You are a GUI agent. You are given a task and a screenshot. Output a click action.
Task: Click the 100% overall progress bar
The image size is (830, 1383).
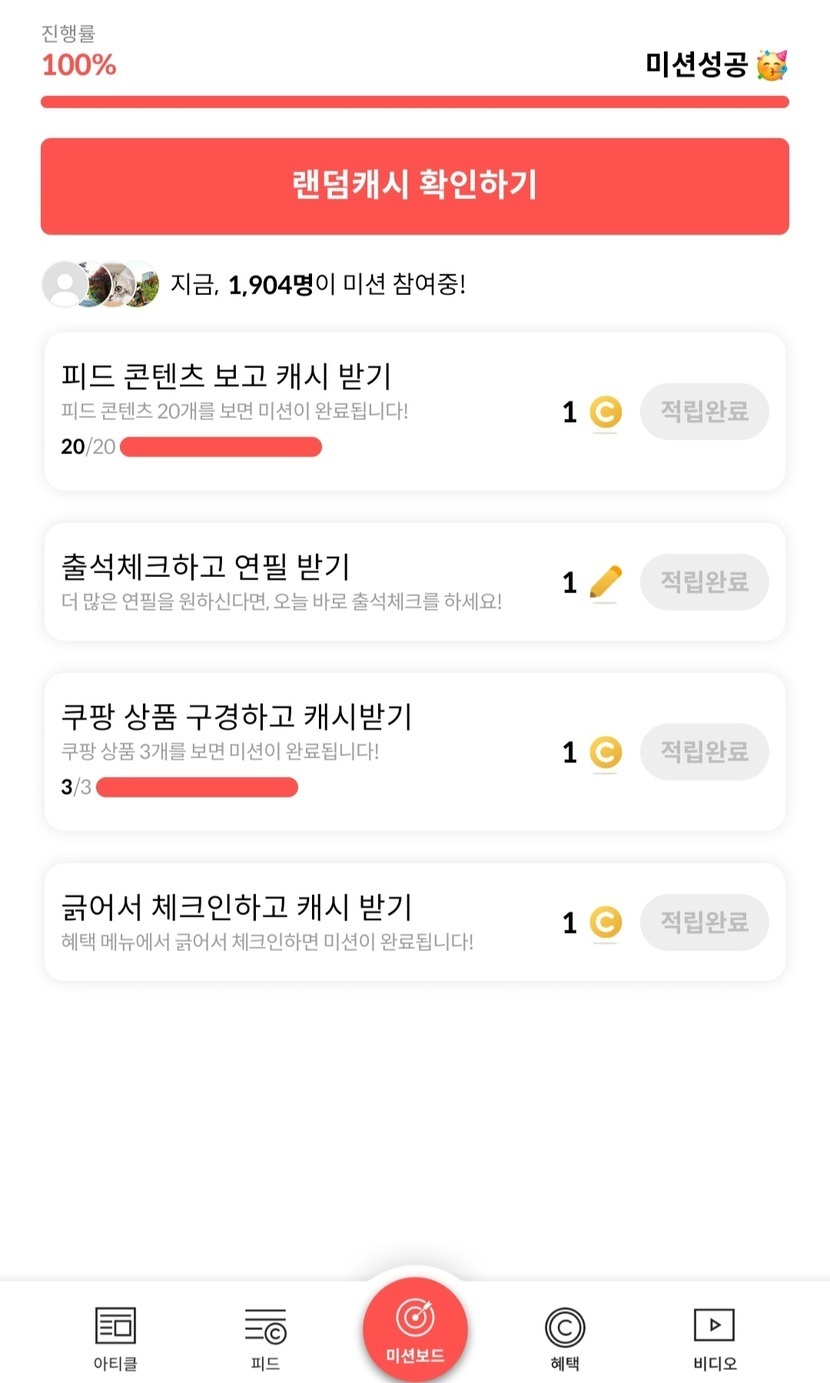pos(415,102)
